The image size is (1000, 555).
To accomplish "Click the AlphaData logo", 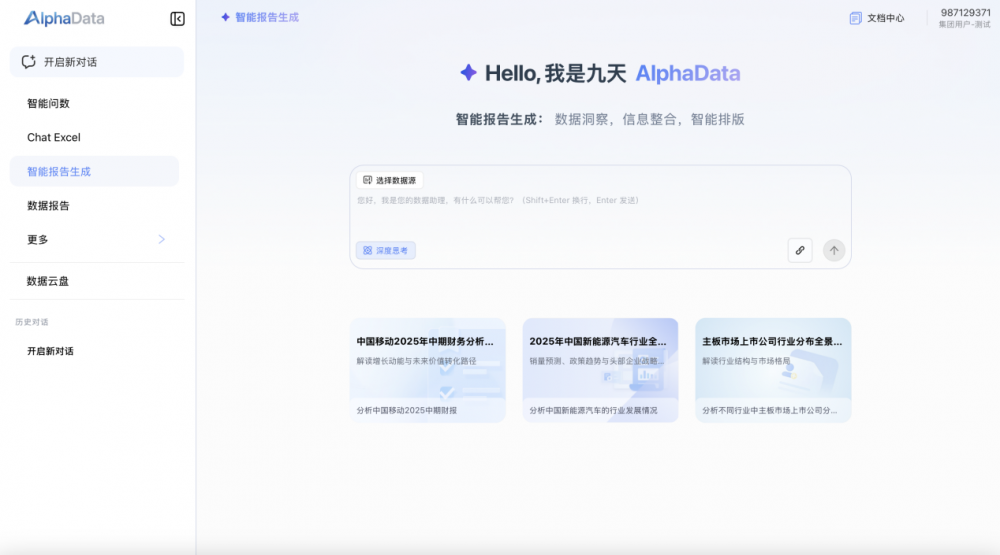I will [x=64, y=18].
